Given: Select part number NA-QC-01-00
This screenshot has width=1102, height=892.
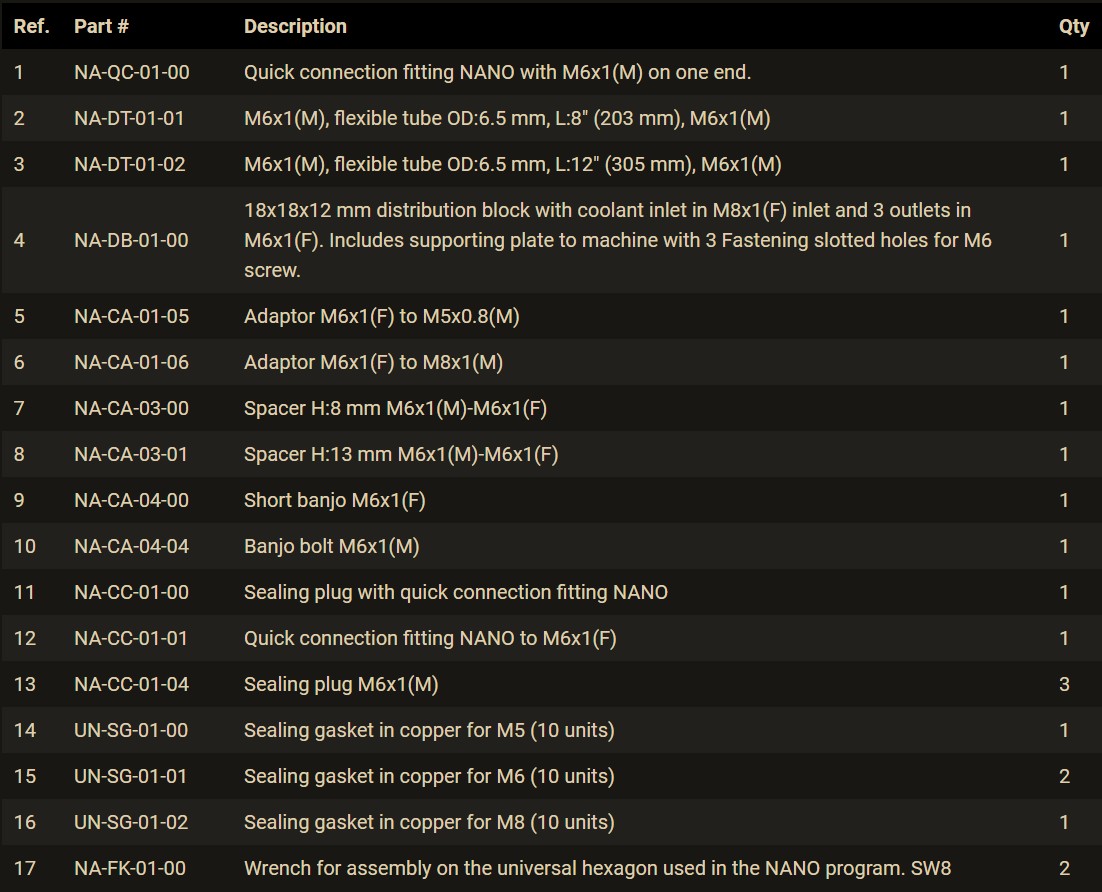Looking at the screenshot, I should tap(131, 72).
